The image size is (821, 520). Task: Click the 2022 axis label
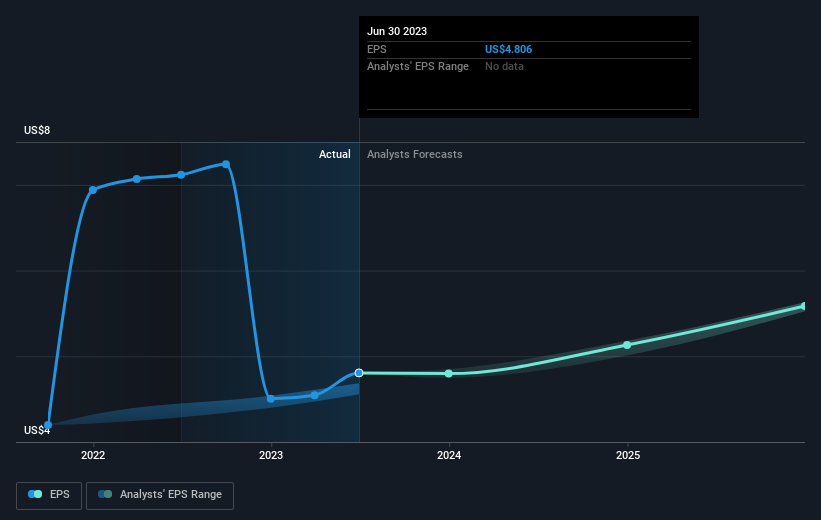93,455
